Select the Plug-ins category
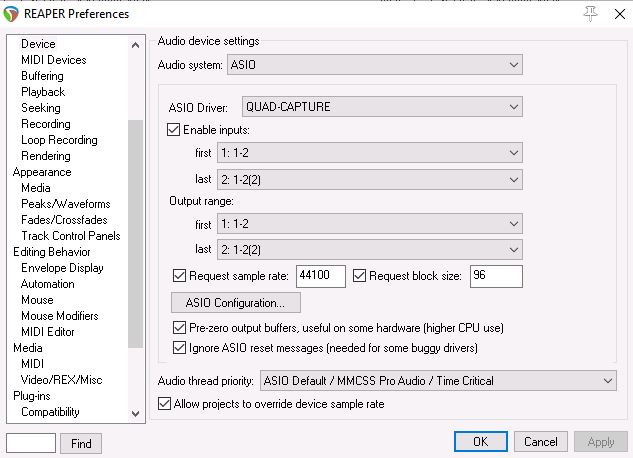This screenshot has height=458, width=633. (x=31, y=396)
